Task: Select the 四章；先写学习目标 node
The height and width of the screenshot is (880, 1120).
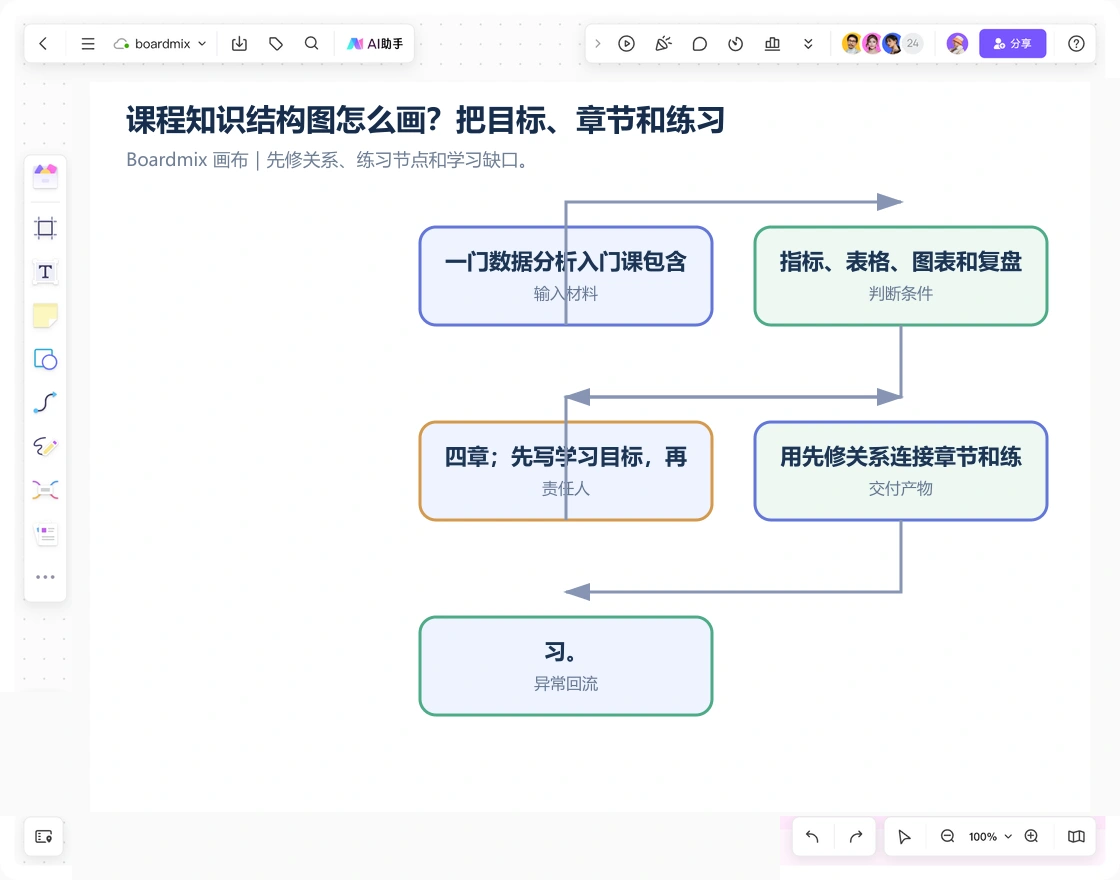Action: pos(566,471)
